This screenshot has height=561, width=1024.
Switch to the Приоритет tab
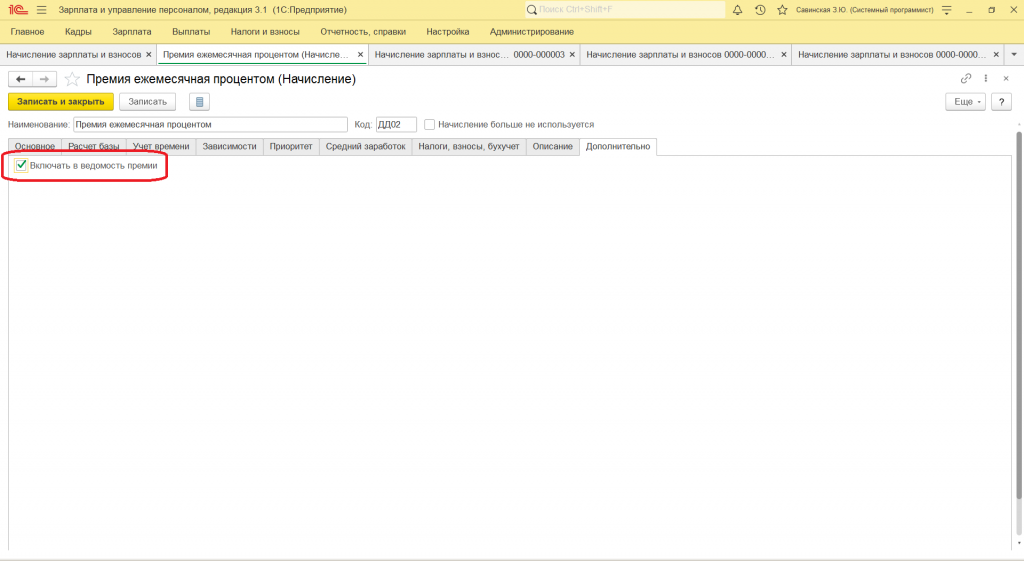pyautogui.click(x=291, y=146)
